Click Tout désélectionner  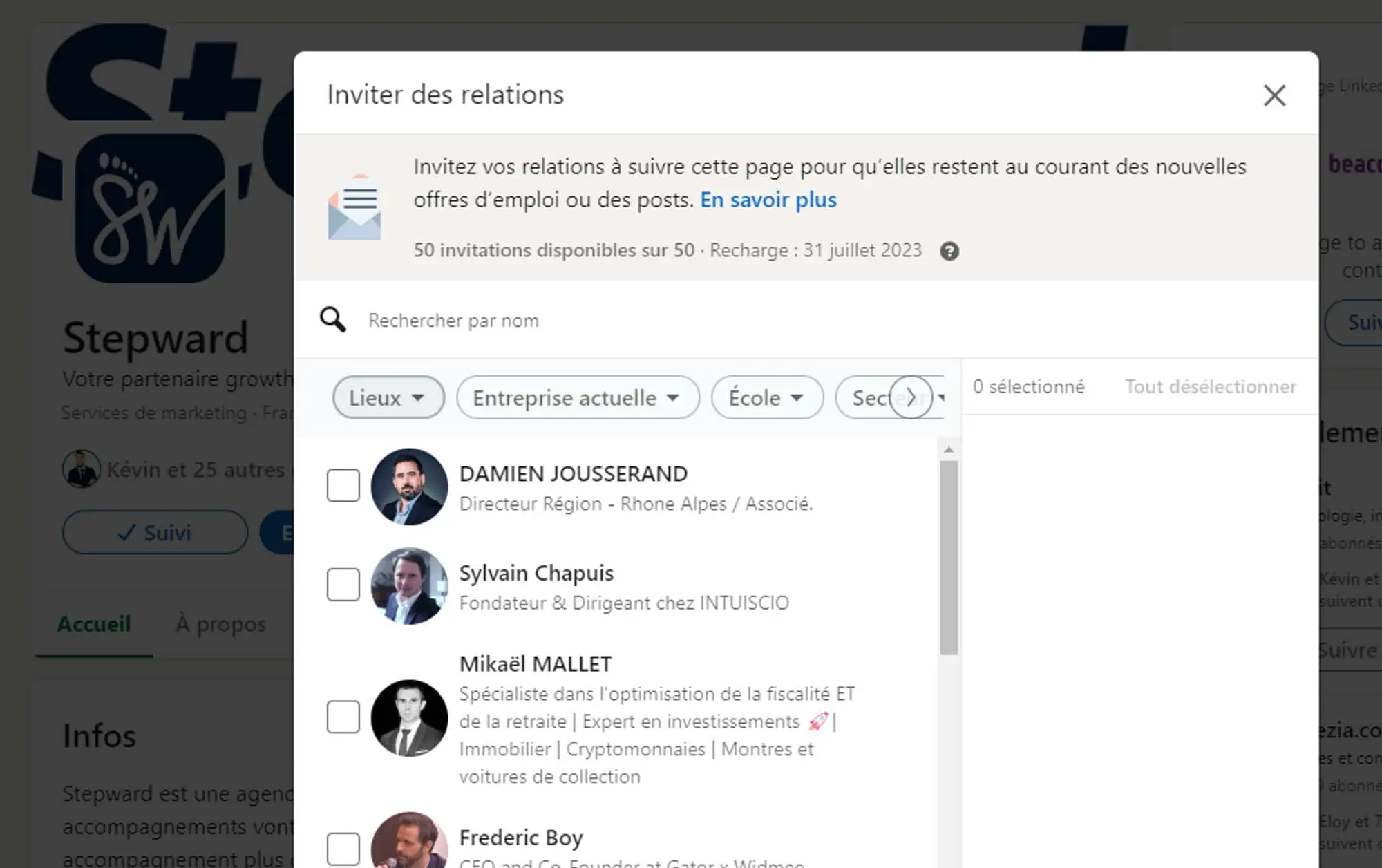pyautogui.click(x=1211, y=386)
